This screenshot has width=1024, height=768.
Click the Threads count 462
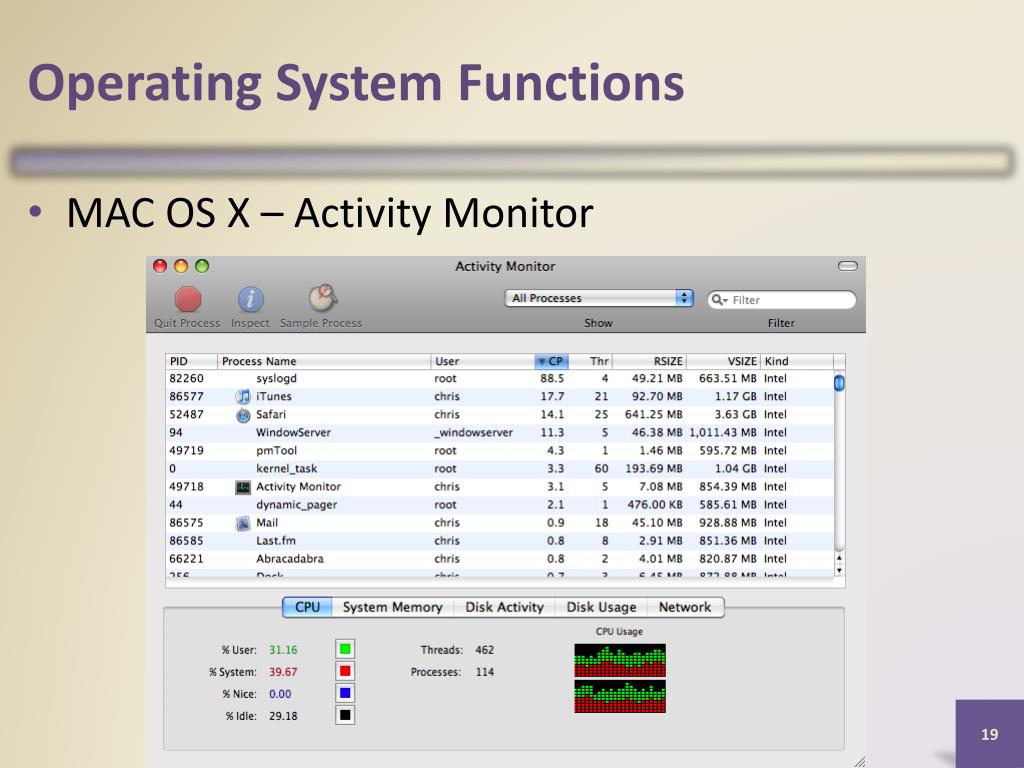click(485, 650)
